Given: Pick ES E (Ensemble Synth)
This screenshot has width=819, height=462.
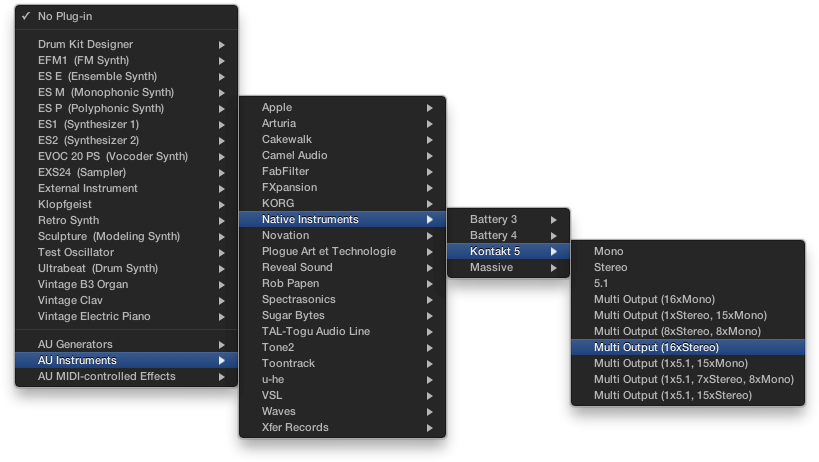Looking at the screenshot, I should 126,76.
